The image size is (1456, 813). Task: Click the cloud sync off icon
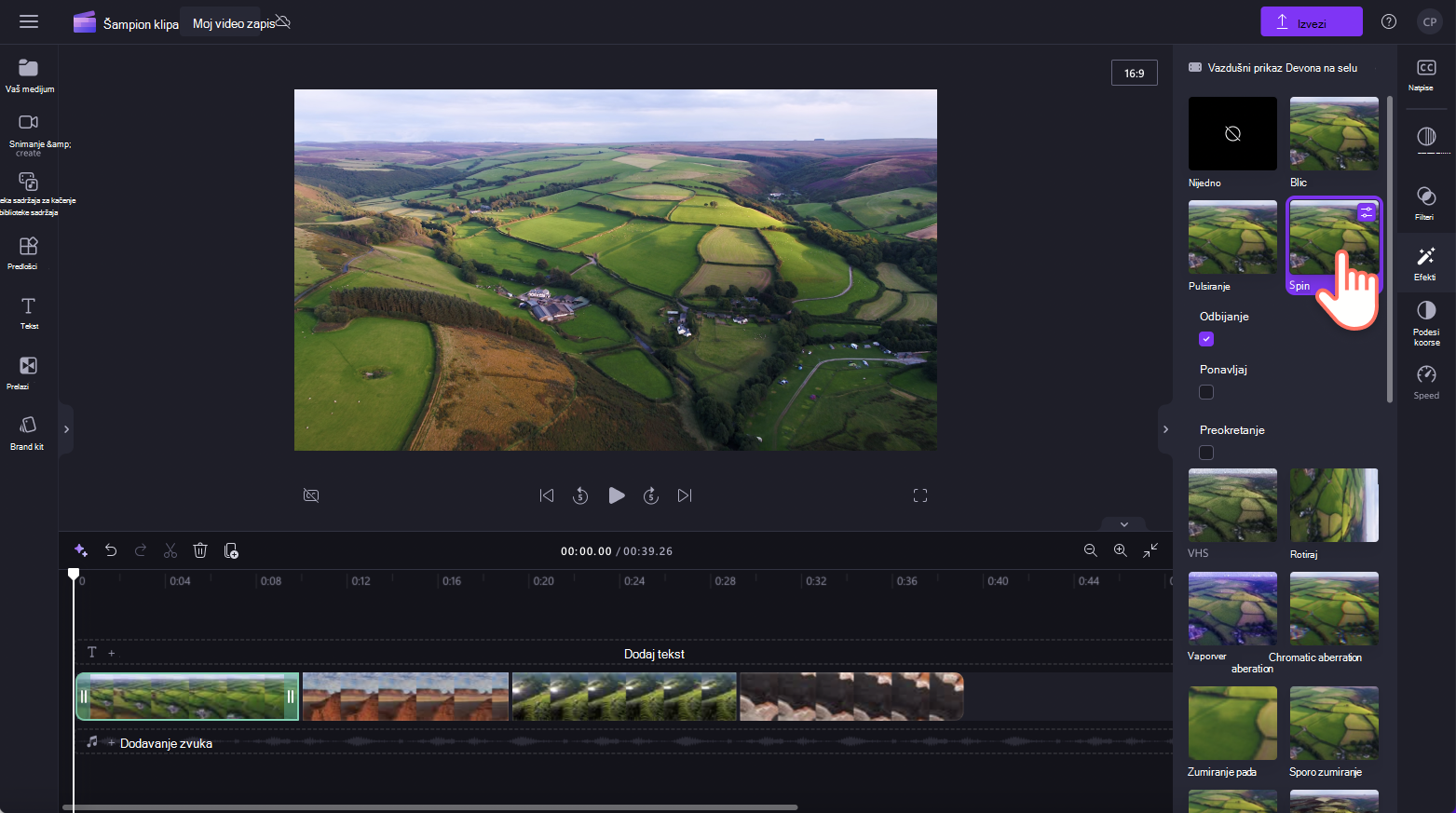(283, 21)
